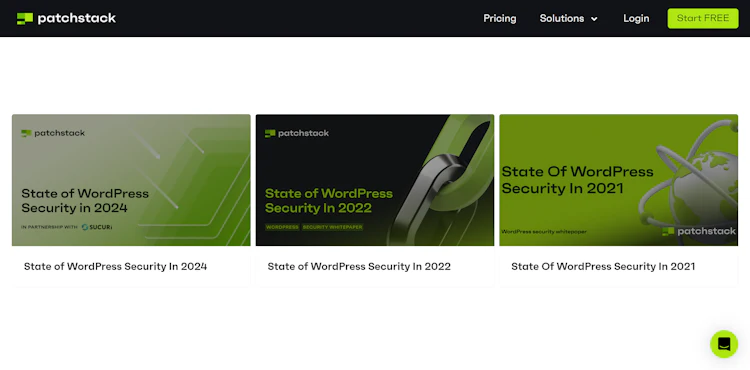
Task: Open the Pricing page
Action: (499, 18)
